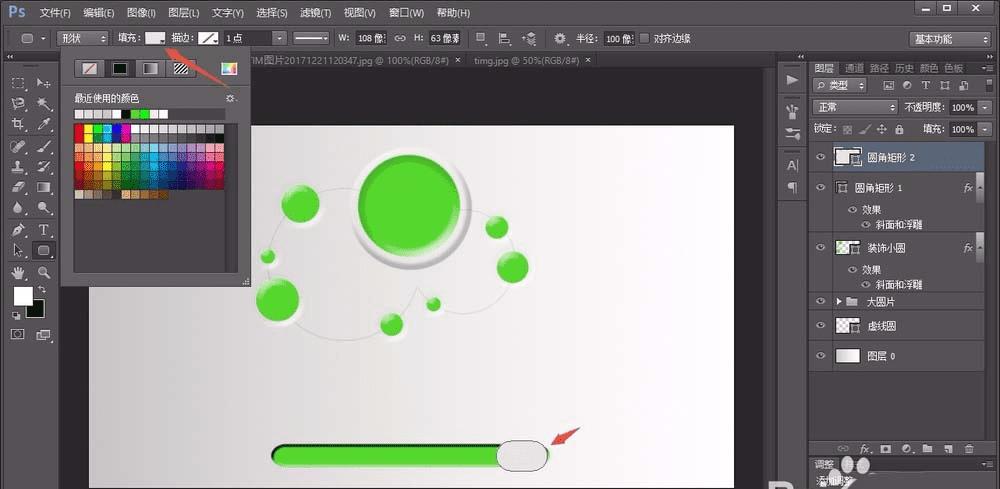The image size is (1000, 489).
Task: Select the Eyedropper tool
Action: [x=43, y=124]
